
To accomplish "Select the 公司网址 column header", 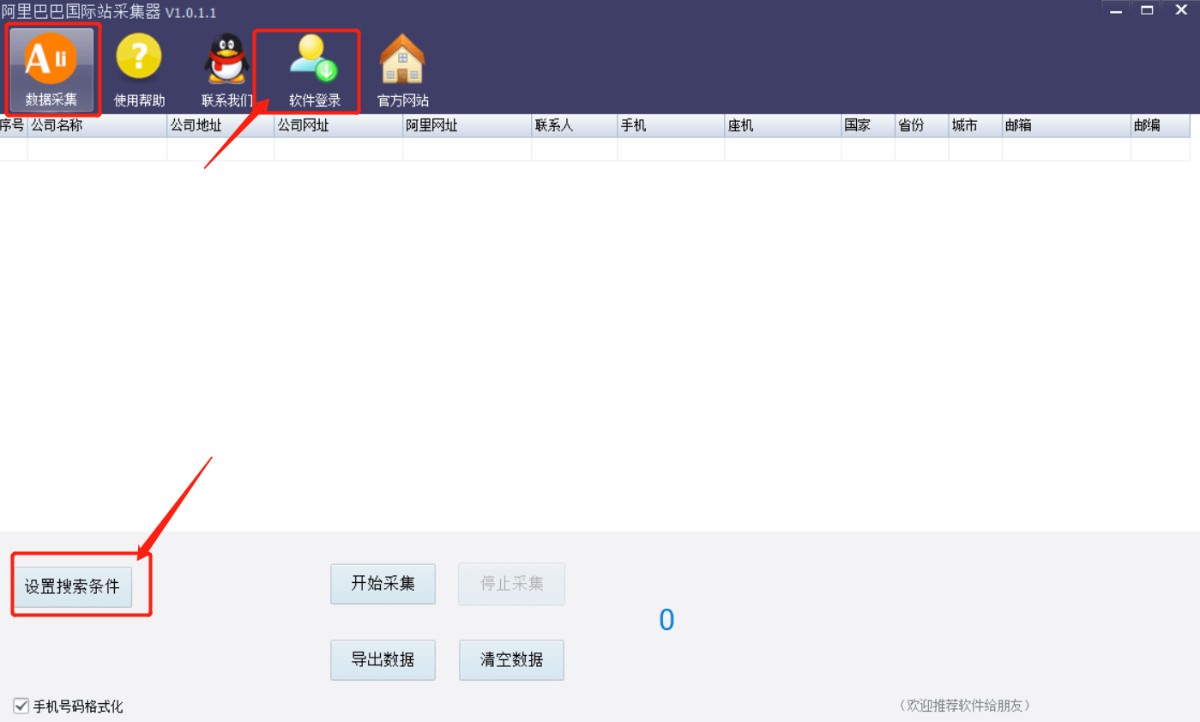I will click(338, 126).
